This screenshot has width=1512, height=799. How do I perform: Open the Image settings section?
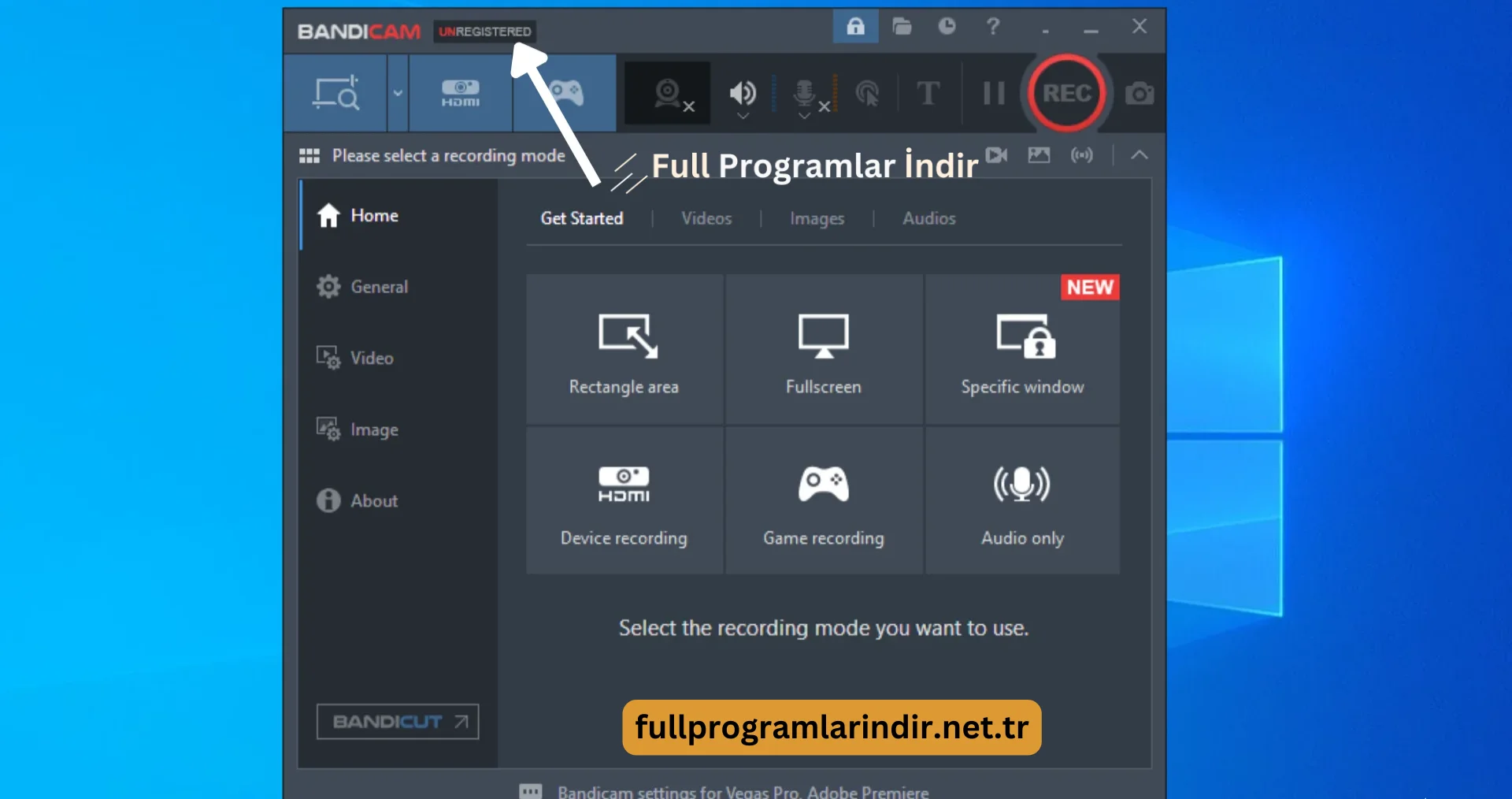(x=398, y=429)
